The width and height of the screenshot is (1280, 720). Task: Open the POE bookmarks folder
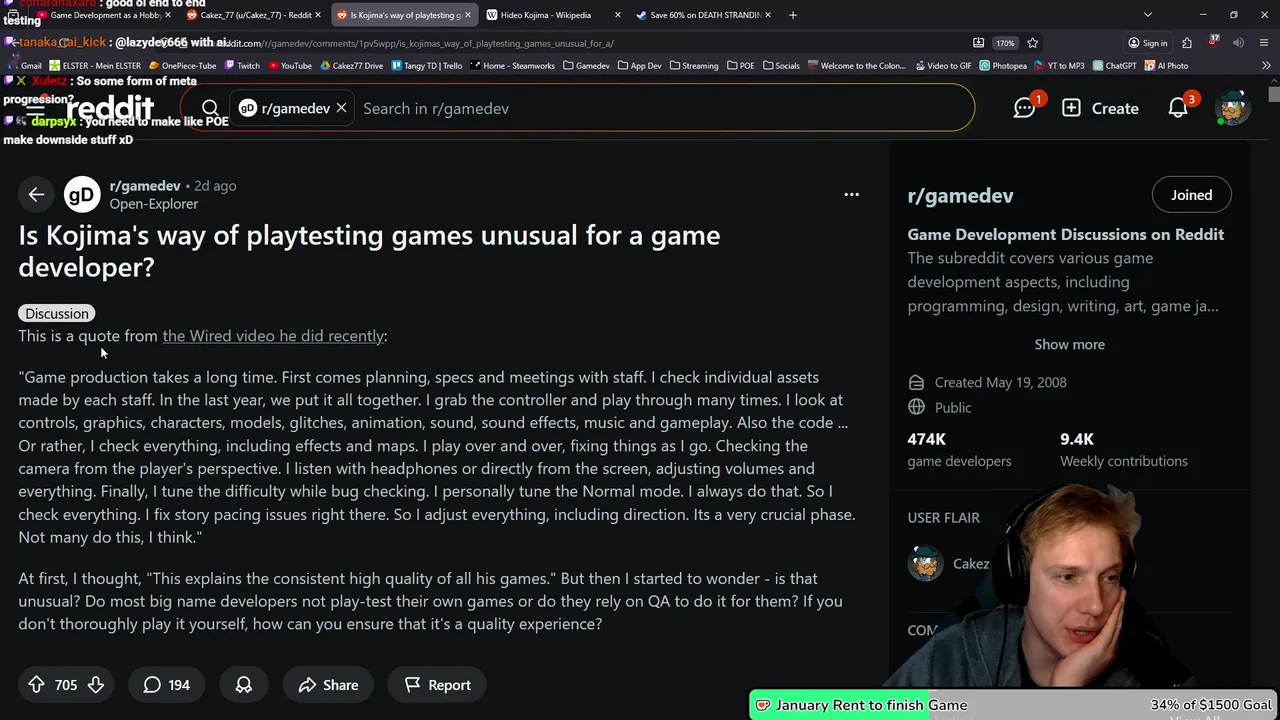coord(740,66)
